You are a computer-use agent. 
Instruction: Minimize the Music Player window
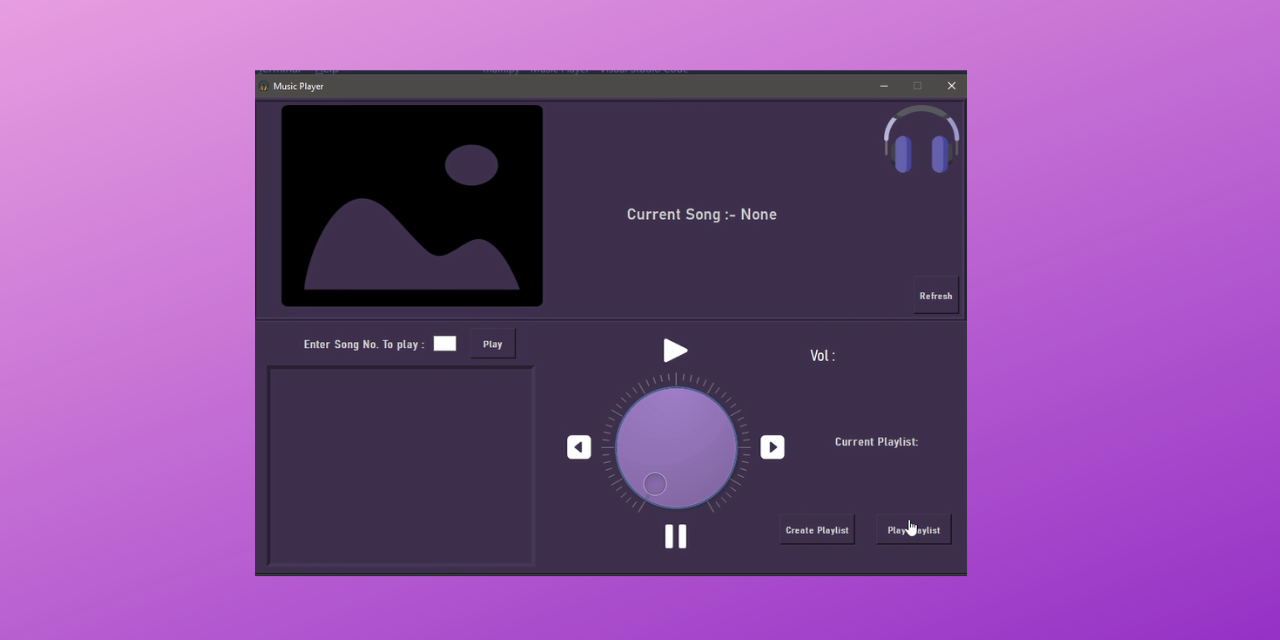(x=884, y=86)
